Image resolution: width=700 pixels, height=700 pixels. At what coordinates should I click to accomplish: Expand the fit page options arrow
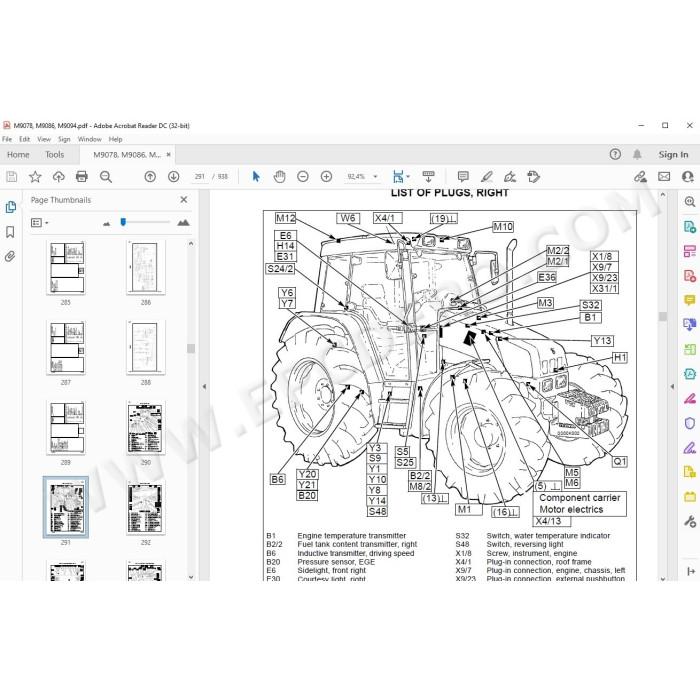[x=408, y=177]
